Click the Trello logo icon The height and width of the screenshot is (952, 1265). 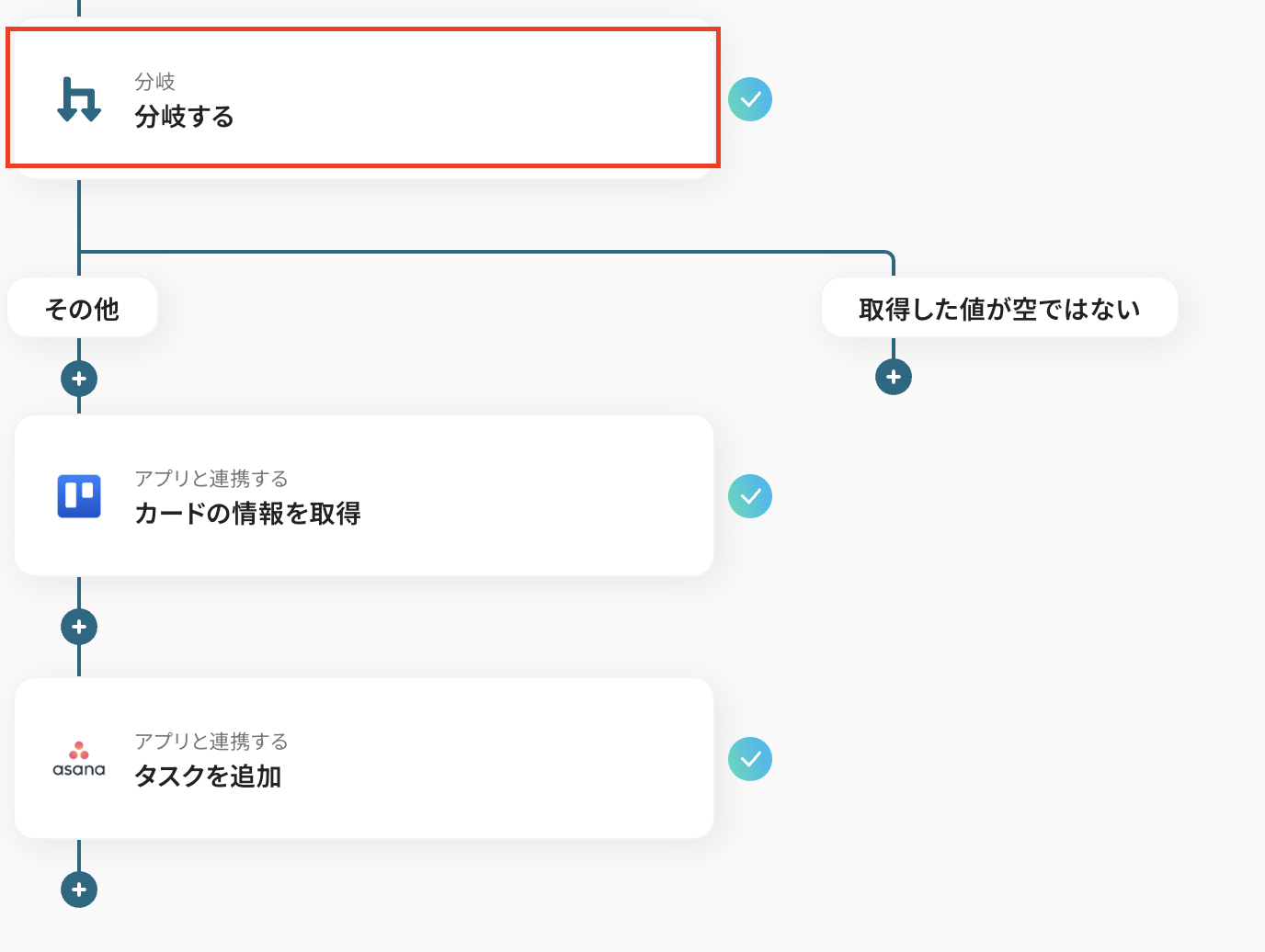click(79, 496)
